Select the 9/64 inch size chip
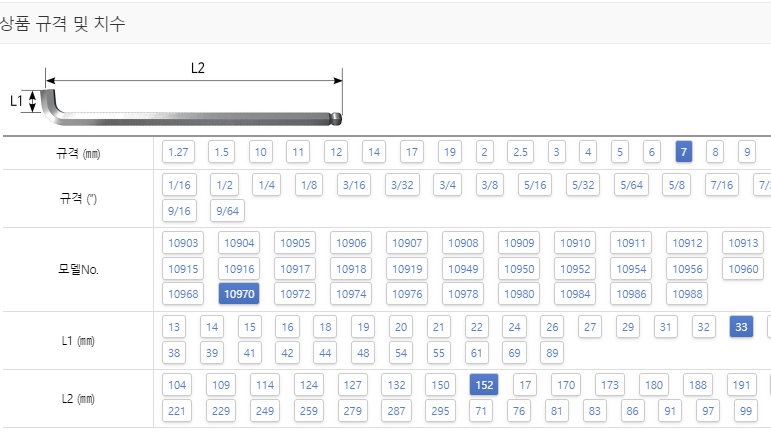The width and height of the screenshot is (771, 436). (227, 211)
